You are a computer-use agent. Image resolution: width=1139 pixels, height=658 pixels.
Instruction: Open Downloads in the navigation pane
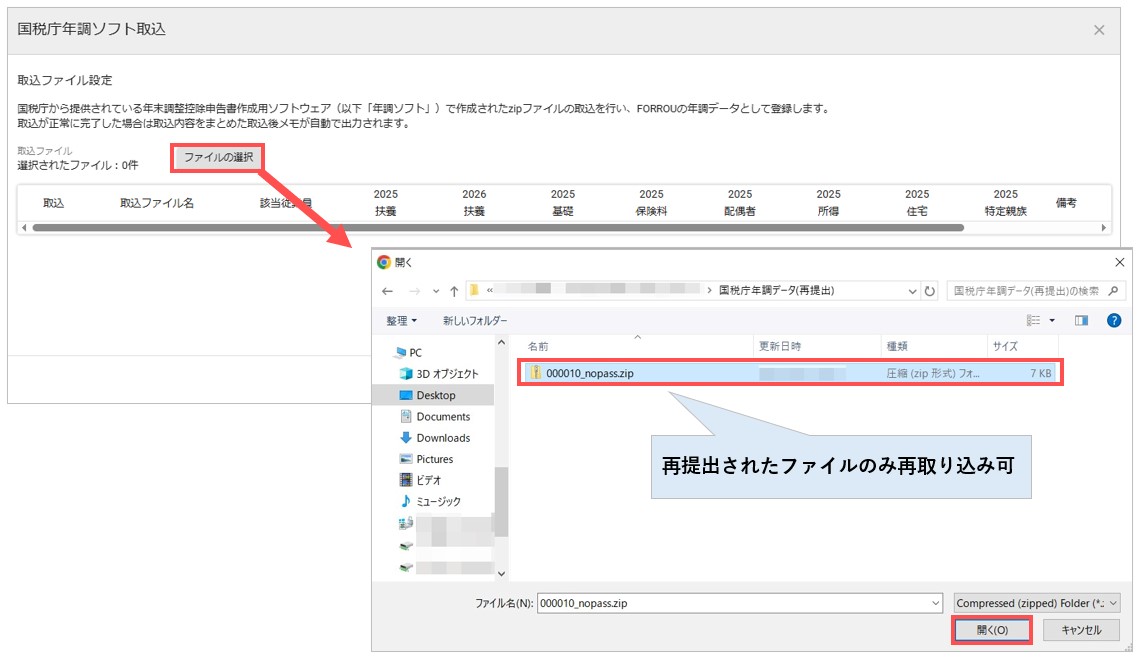(435, 438)
